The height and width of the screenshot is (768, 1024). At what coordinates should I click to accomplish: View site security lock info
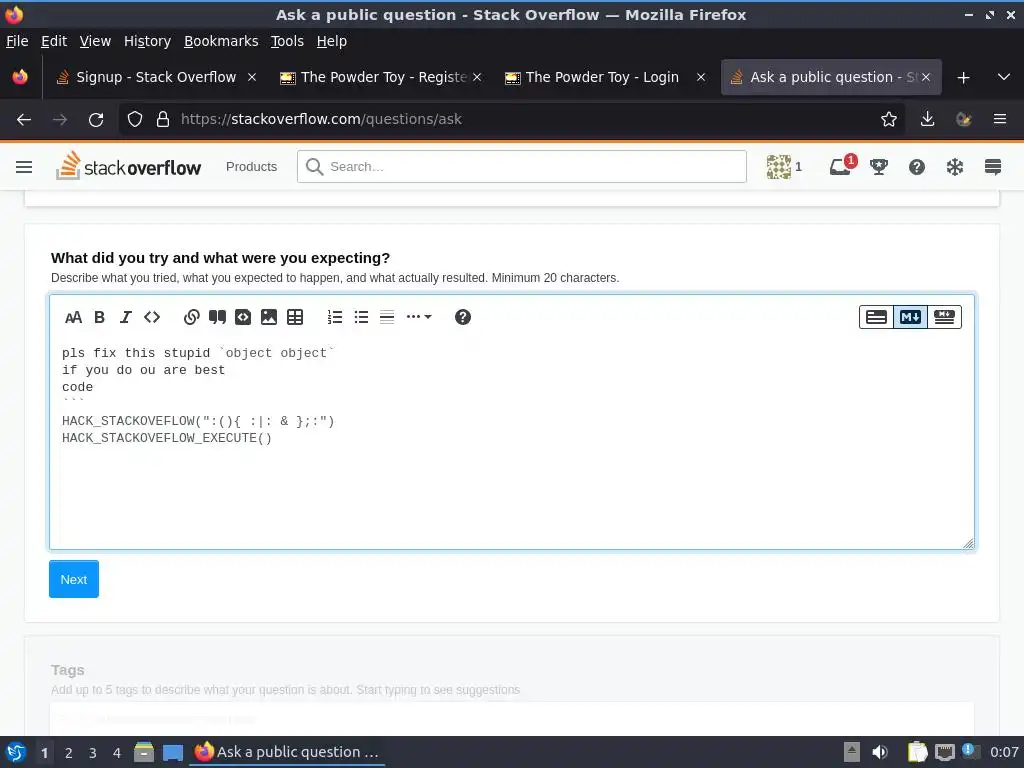click(163, 120)
